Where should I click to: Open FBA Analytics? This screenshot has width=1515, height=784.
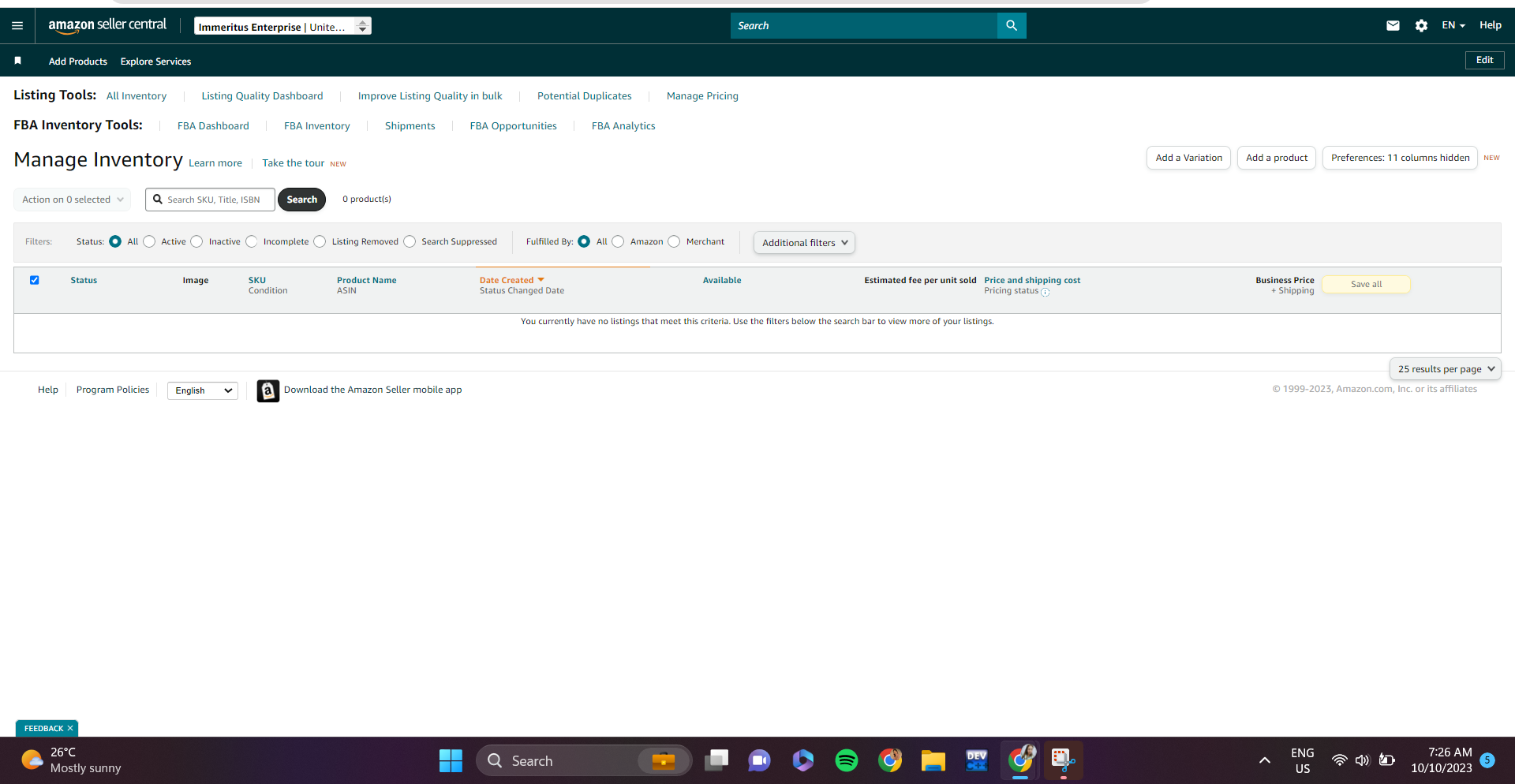[623, 126]
